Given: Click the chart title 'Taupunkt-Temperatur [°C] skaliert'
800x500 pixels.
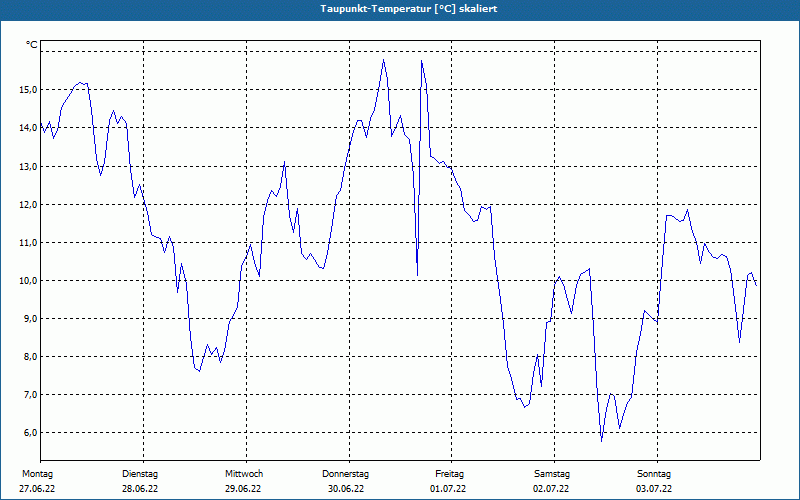Looking at the screenshot, I should [409, 9].
